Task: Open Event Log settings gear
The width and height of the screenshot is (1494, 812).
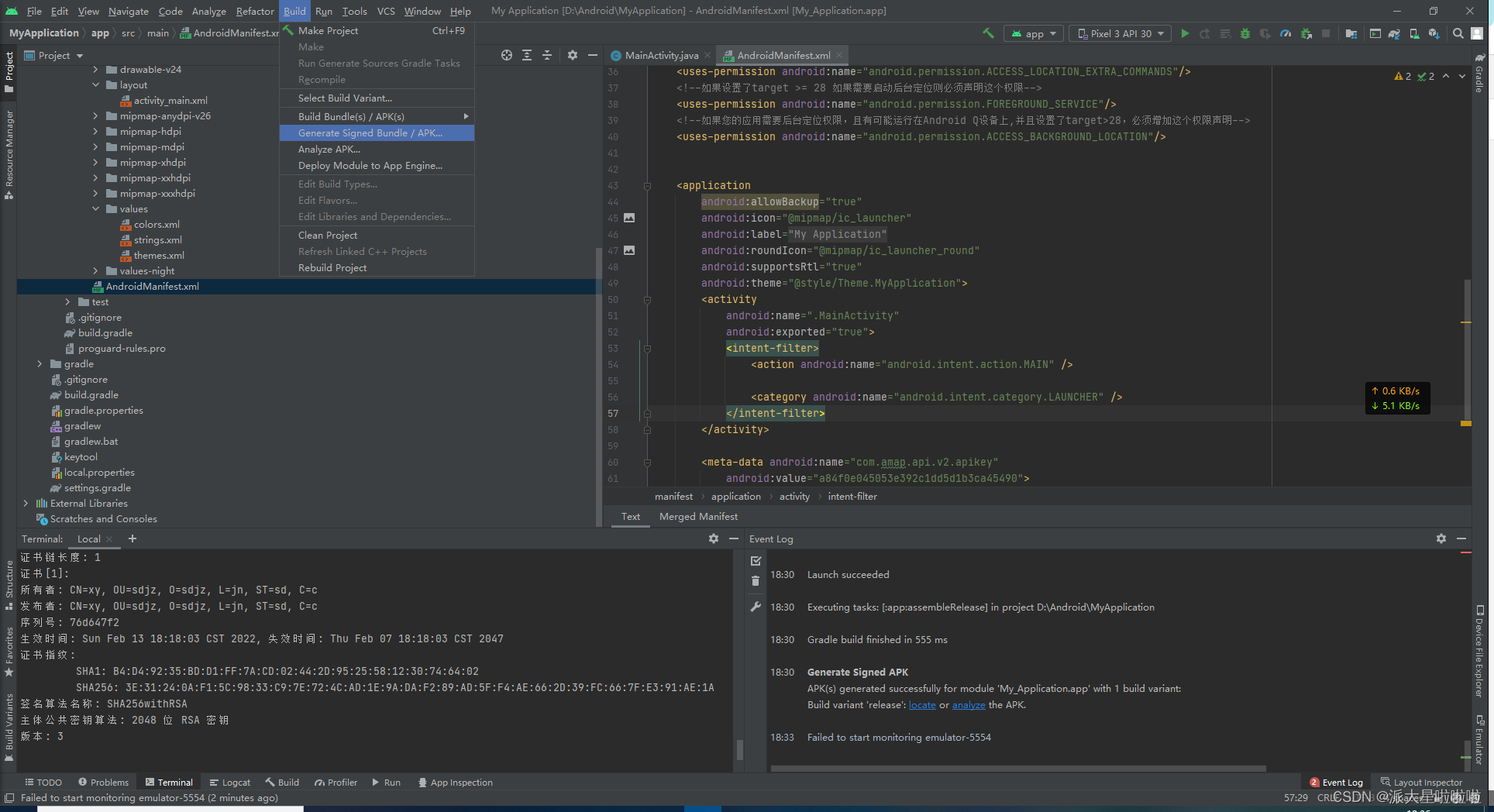Action: (x=1441, y=538)
